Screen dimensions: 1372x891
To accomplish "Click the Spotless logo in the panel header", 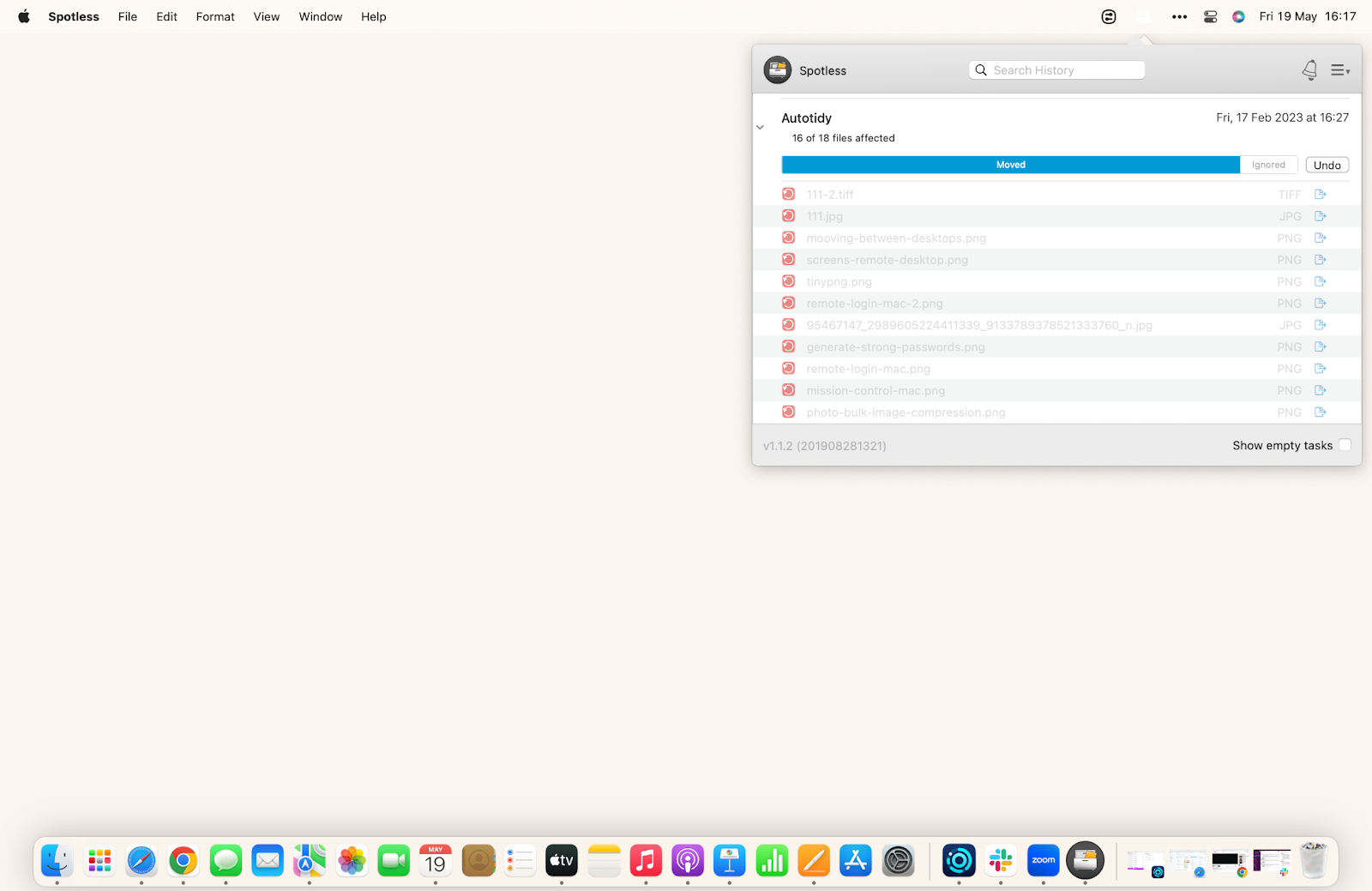I will tap(778, 69).
